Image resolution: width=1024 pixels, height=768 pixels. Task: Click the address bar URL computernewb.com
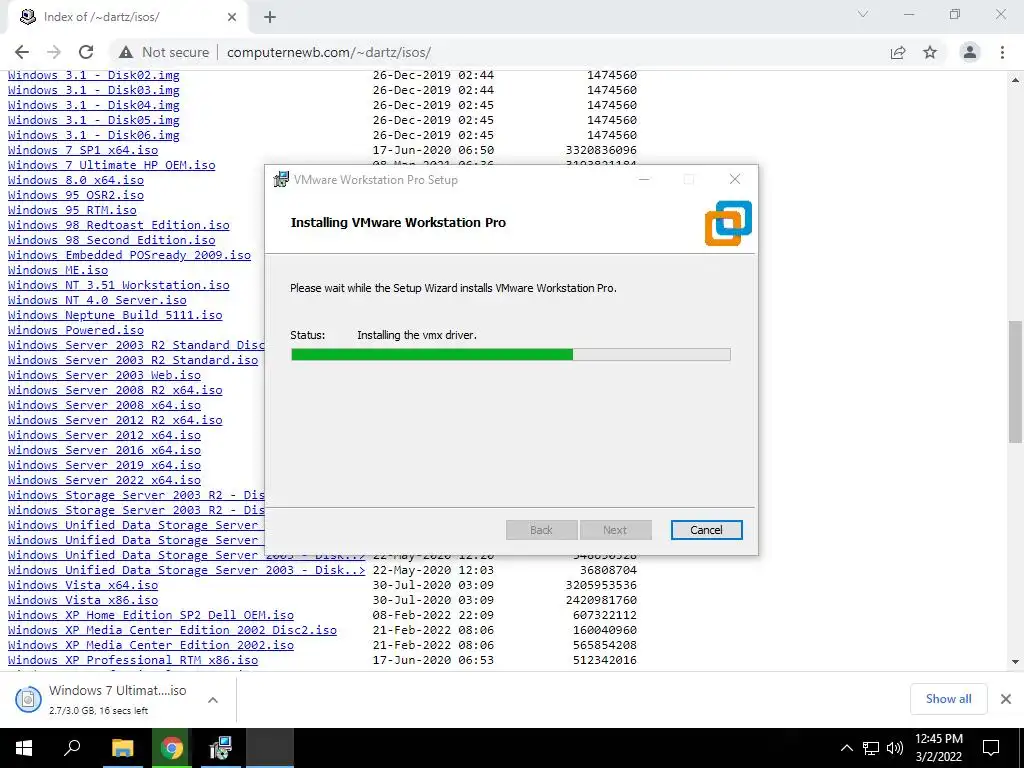pyautogui.click(x=329, y=52)
